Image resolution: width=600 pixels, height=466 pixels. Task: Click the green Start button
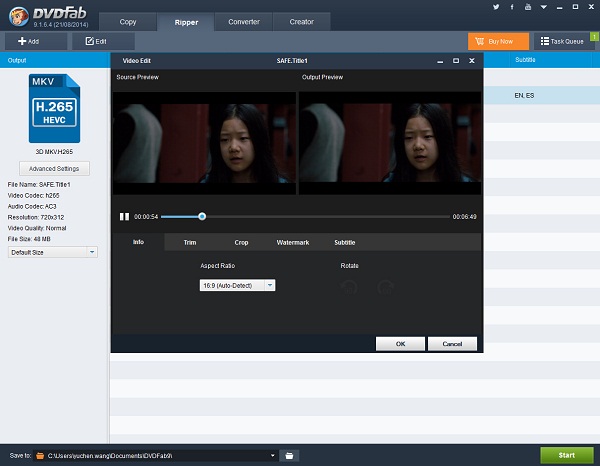point(566,455)
